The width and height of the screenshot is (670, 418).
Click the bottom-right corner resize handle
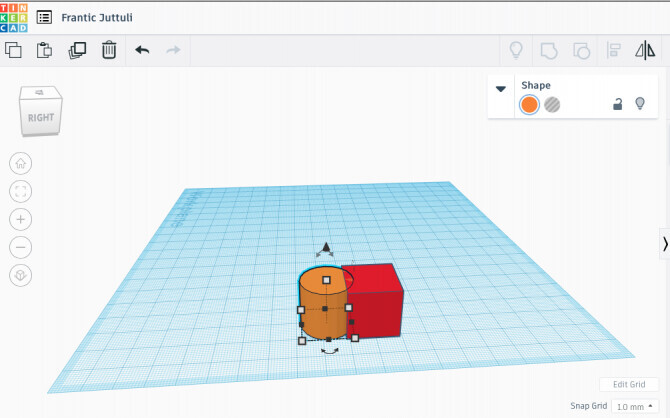click(355, 338)
